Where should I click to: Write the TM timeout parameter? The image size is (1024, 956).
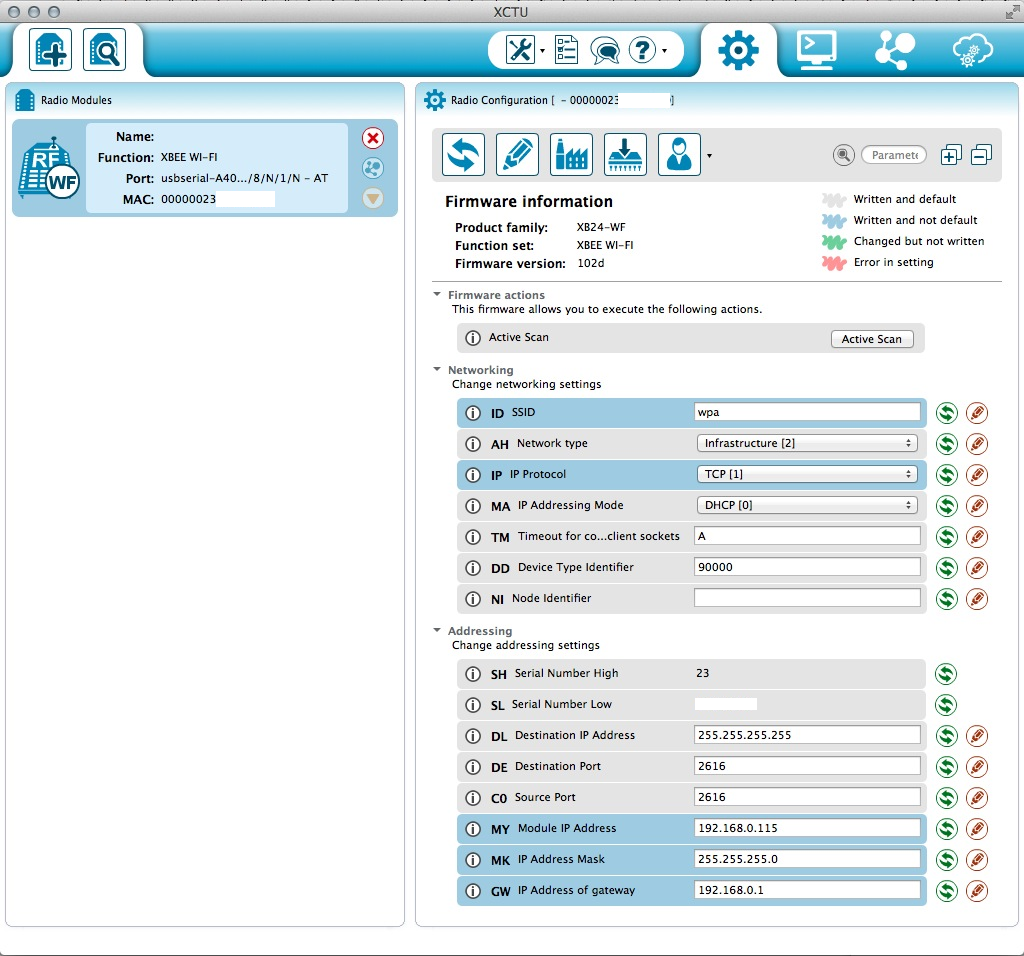977,537
